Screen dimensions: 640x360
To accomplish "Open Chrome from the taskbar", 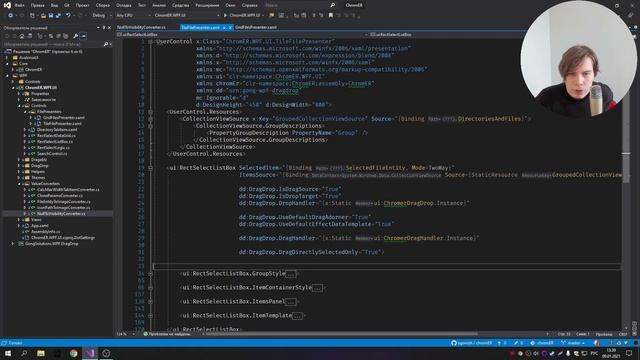I will (73, 353).
